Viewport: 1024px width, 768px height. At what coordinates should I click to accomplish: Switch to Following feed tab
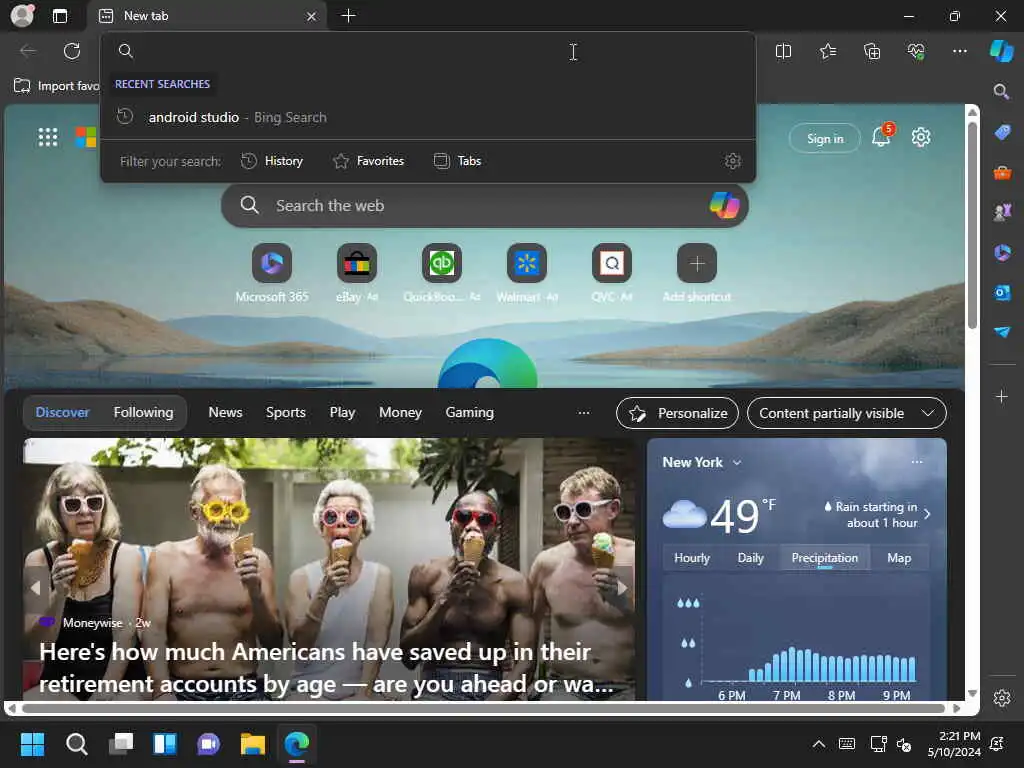pyautogui.click(x=144, y=413)
